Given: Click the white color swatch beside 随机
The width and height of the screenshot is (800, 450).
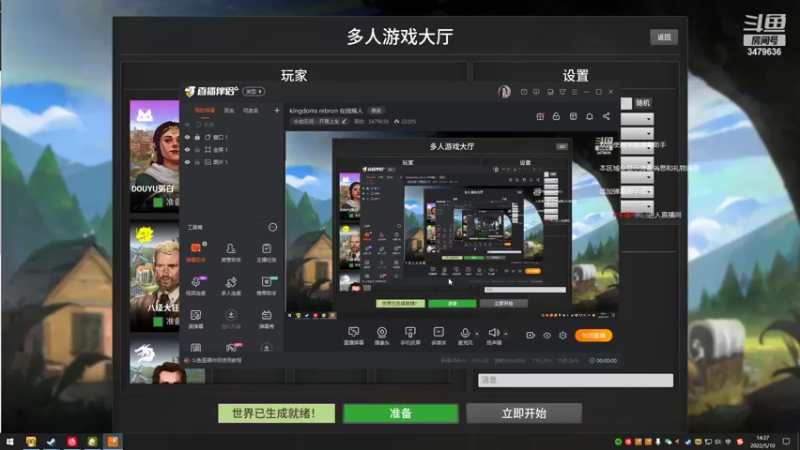Looking at the screenshot, I should [627, 103].
